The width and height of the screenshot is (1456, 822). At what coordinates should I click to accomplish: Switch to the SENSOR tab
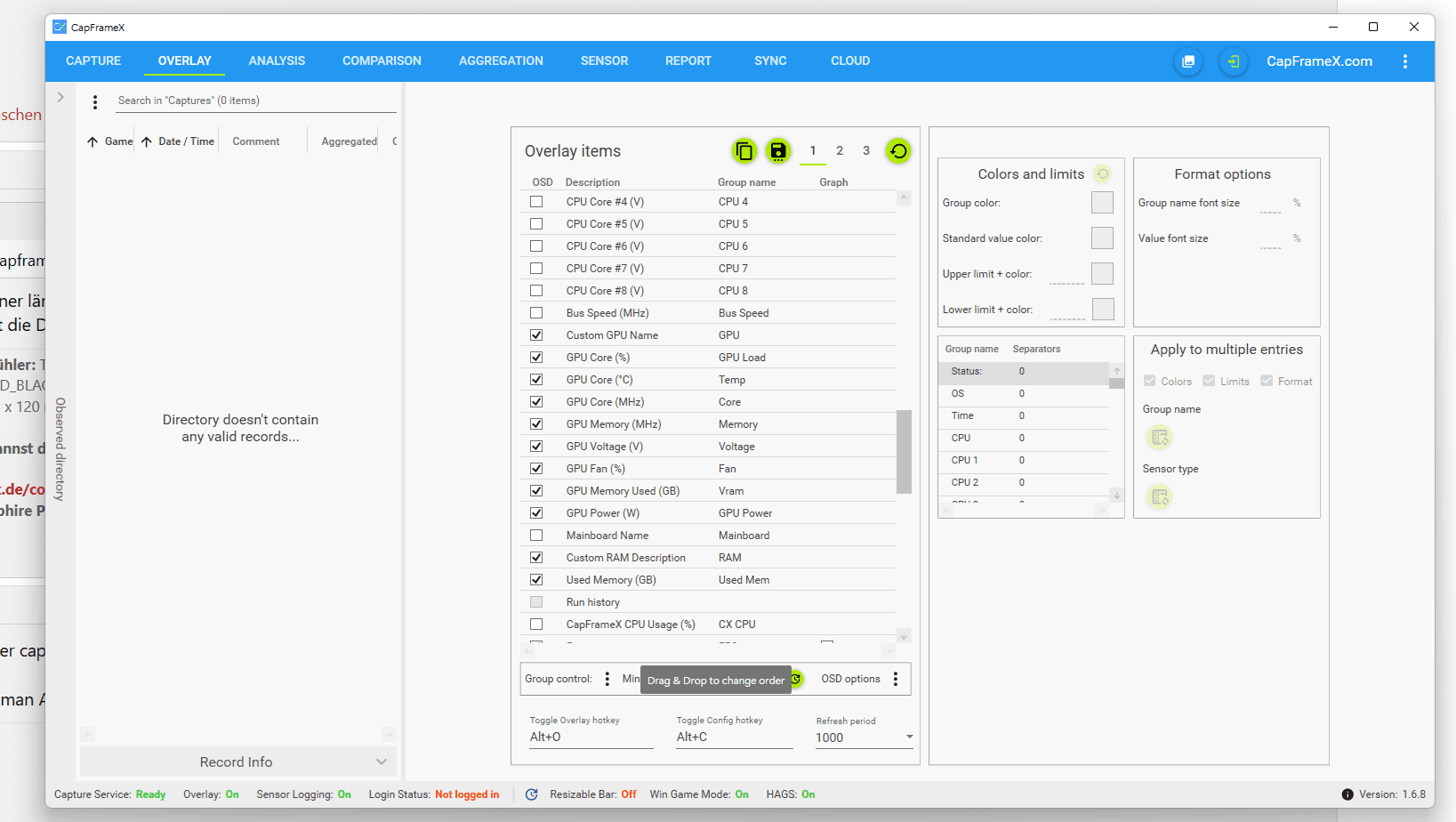click(604, 61)
